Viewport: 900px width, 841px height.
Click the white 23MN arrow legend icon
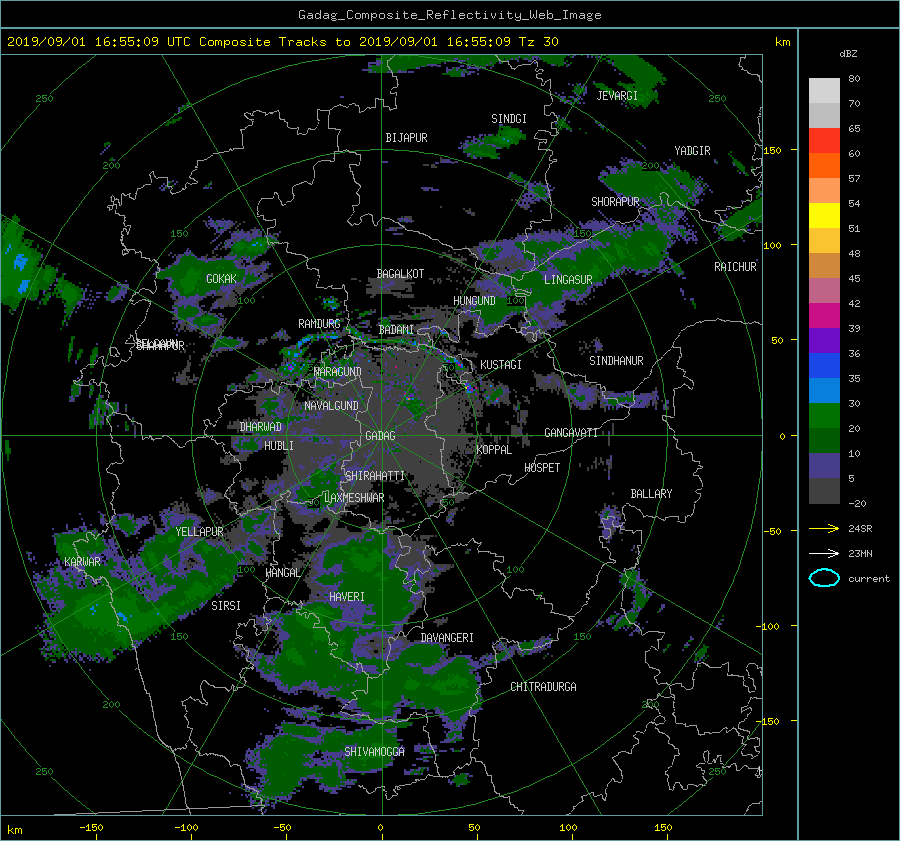pyautogui.click(x=824, y=554)
